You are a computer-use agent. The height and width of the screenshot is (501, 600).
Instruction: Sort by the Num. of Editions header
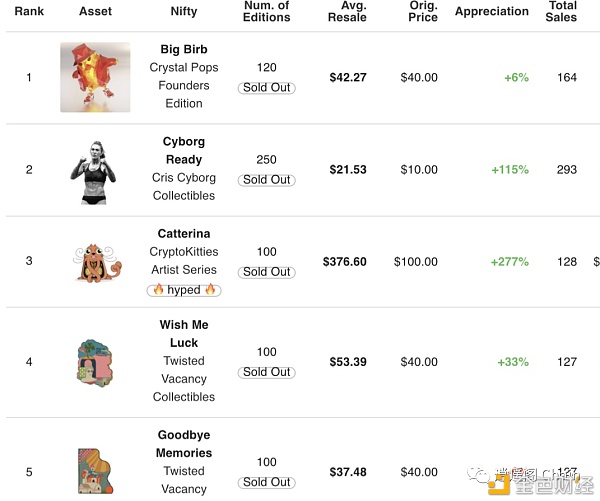[266, 11]
